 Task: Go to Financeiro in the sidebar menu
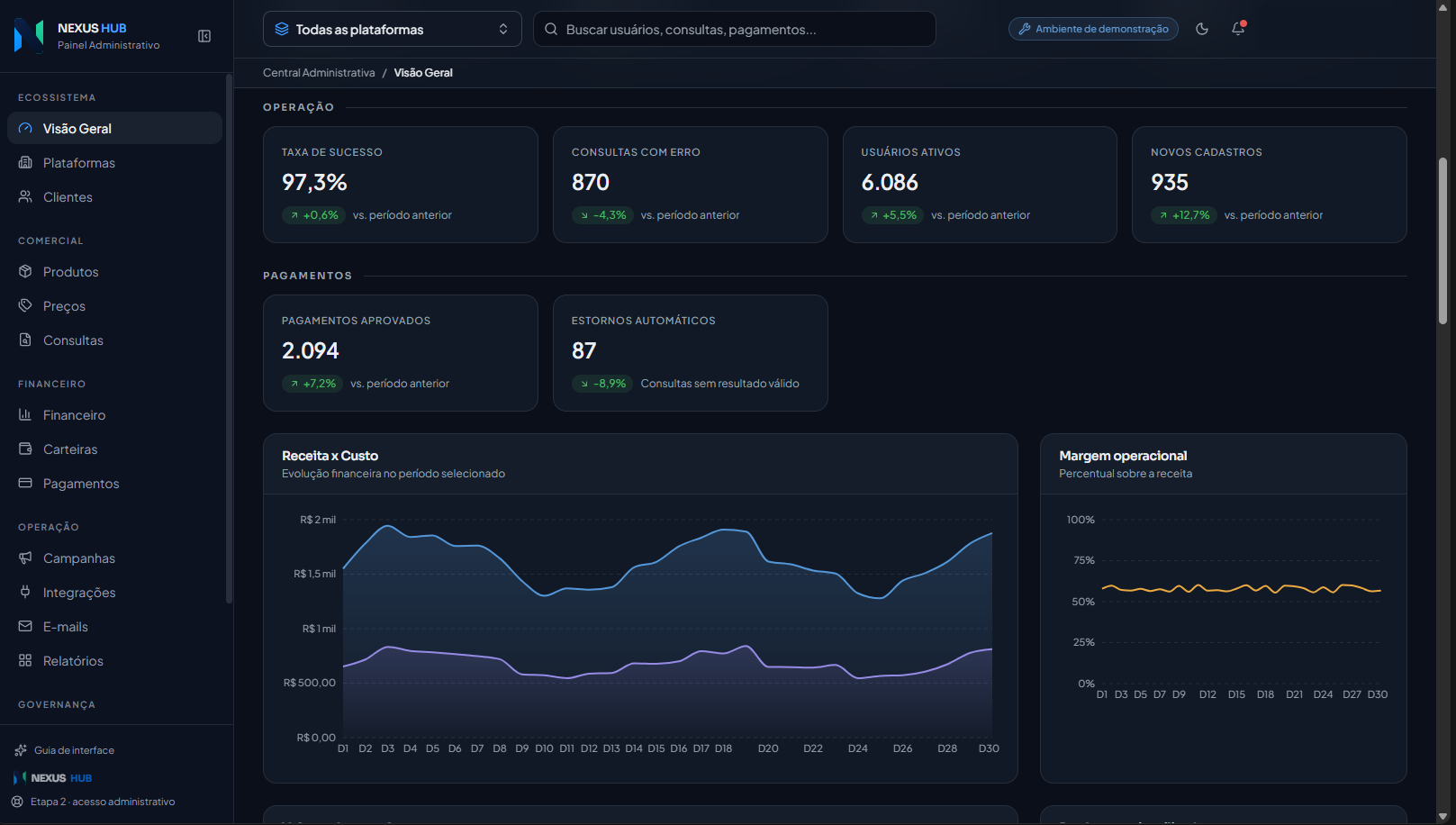[114, 415]
